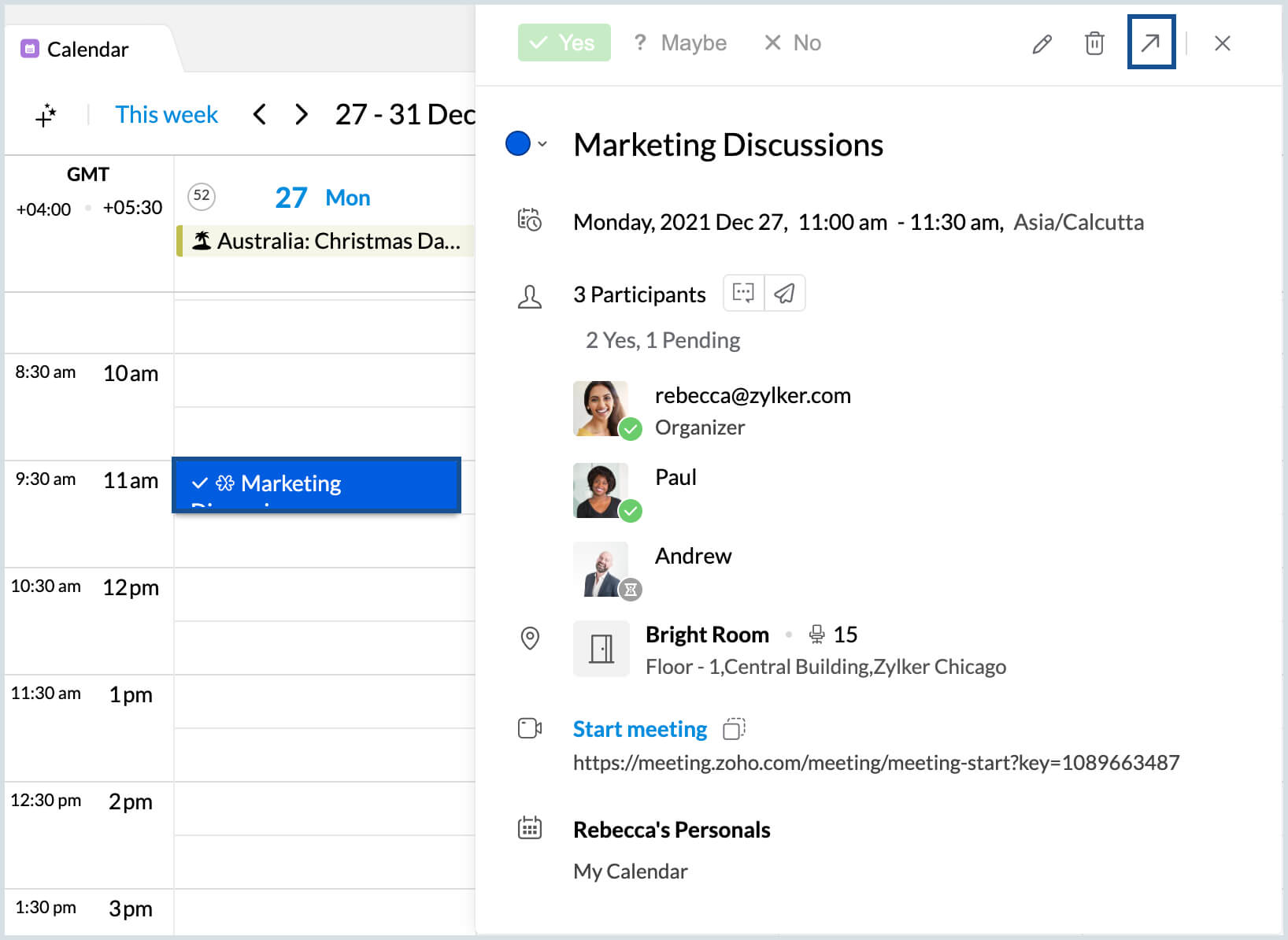Click the send email to participants icon

click(x=784, y=294)
